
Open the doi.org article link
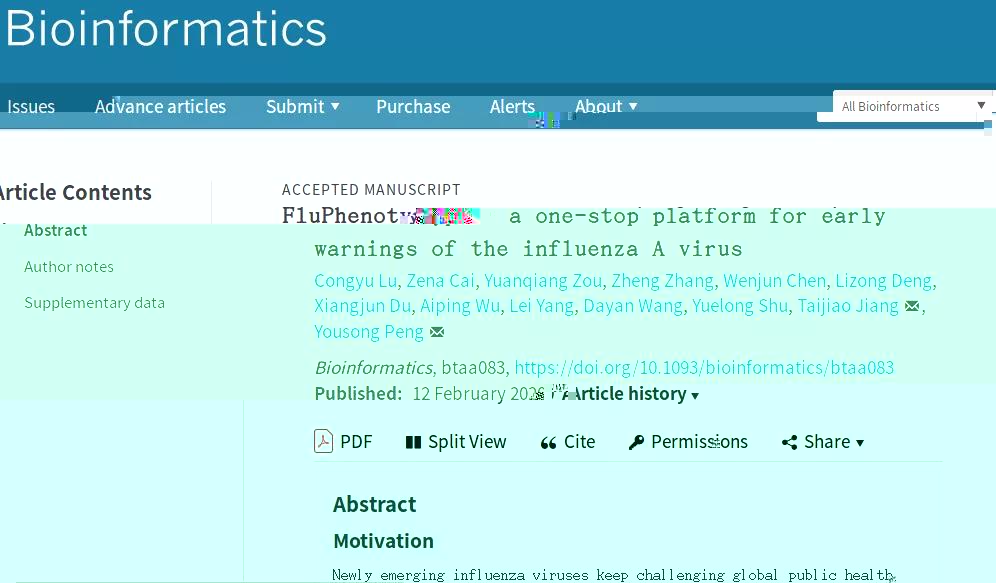(704, 367)
